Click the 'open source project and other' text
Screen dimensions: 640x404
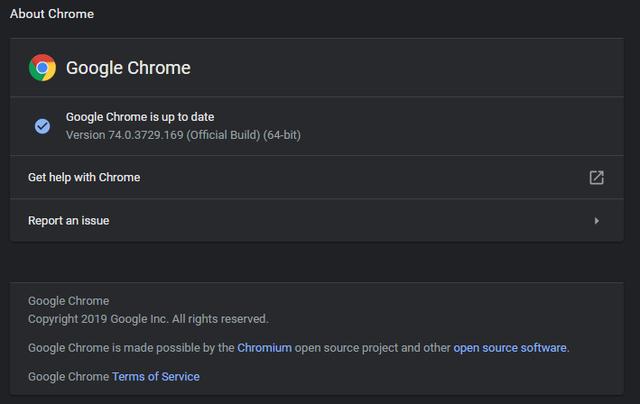point(373,348)
